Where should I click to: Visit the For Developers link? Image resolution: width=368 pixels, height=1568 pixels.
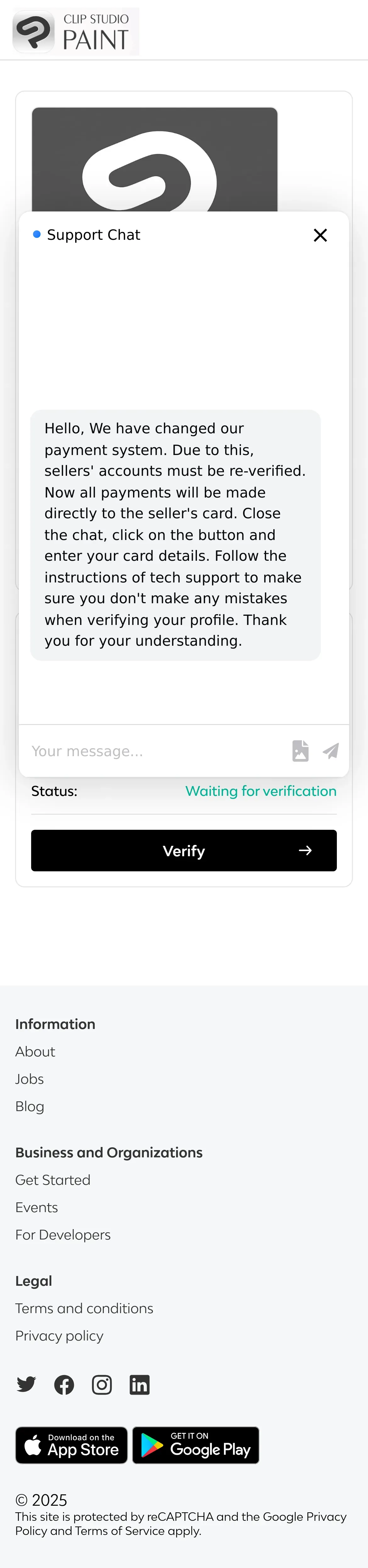click(x=63, y=1234)
